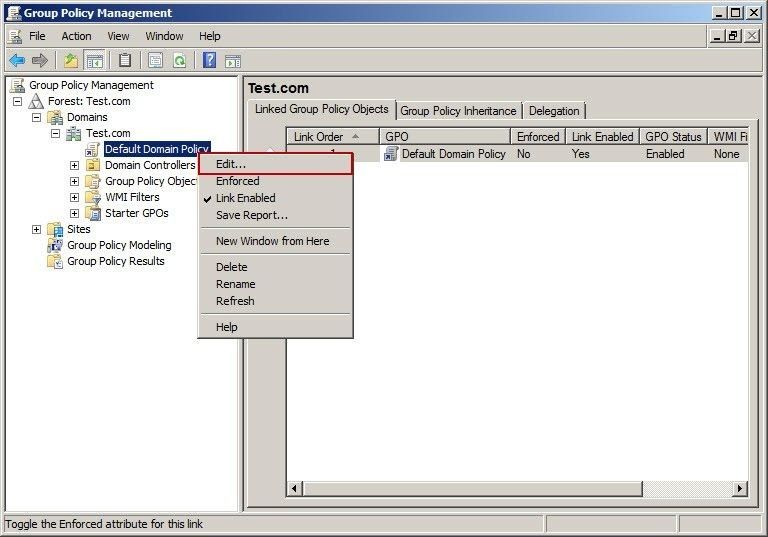Click the Default Domain Policy link icon in tree
Image resolution: width=768 pixels, height=537 pixels.
(x=93, y=149)
